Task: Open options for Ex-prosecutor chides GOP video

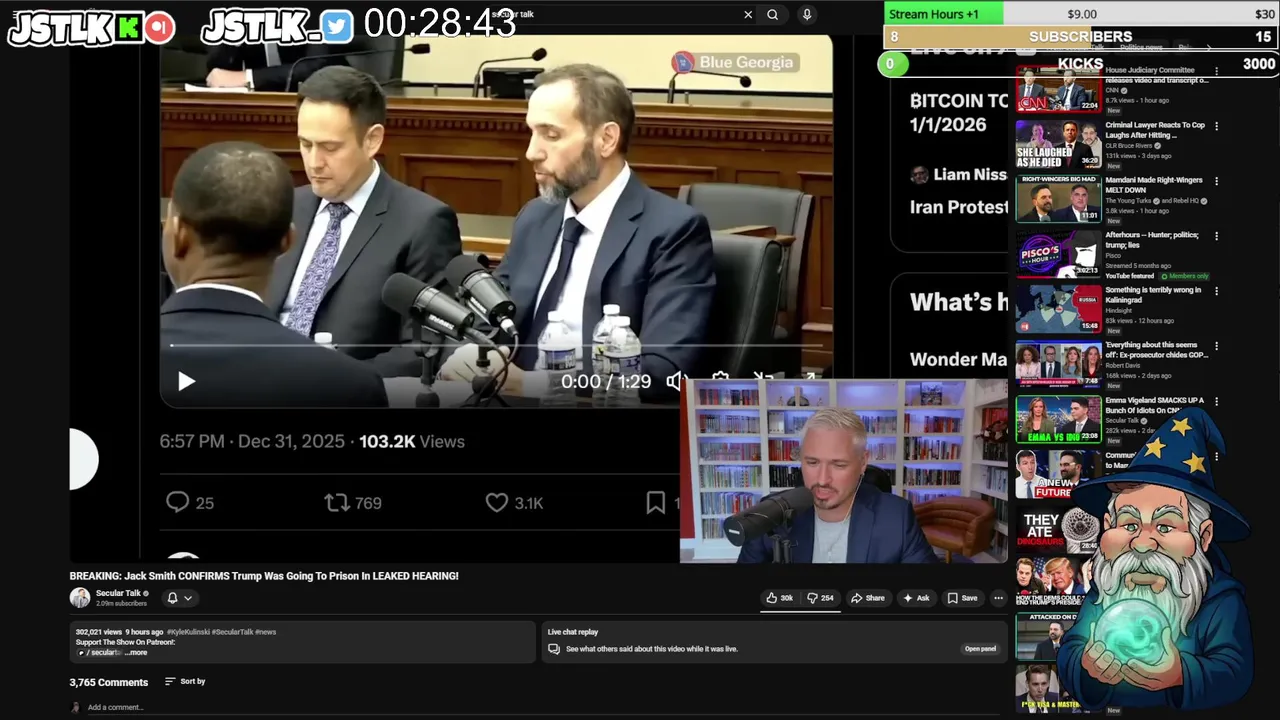Action: (x=1216, y=346)
